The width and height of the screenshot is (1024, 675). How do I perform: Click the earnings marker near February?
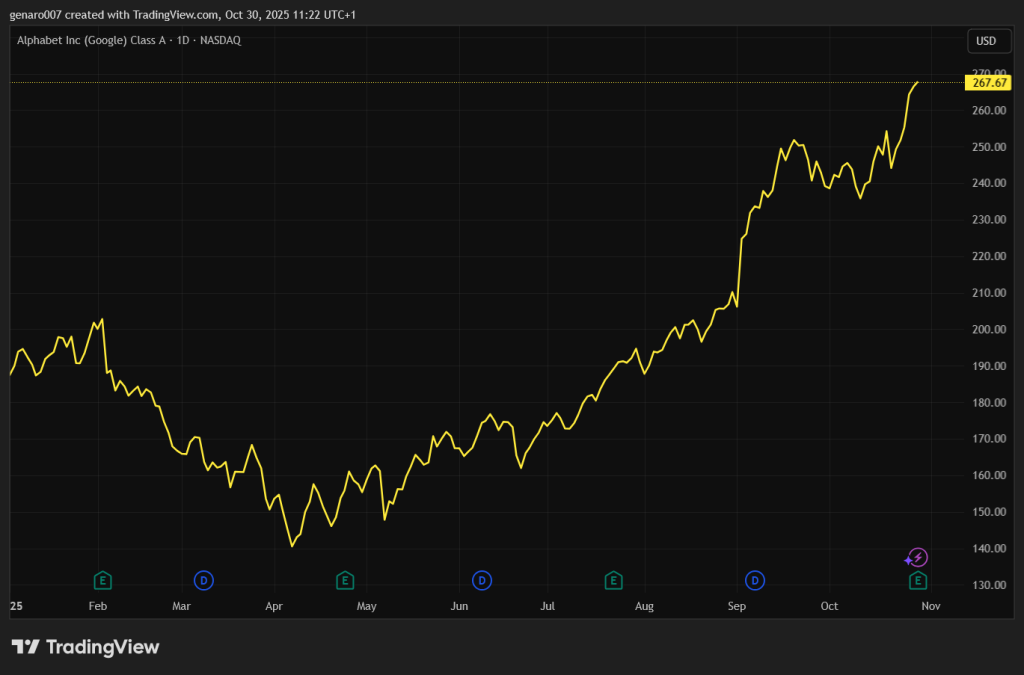[101, 580]
